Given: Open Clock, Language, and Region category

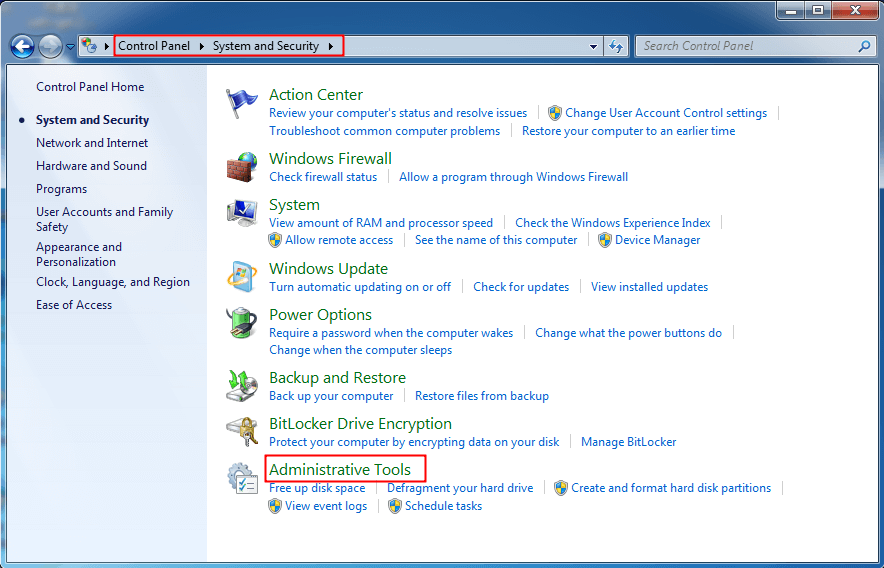Looking at the screenshot, I should pyautogui.click(x=113, y=282).
